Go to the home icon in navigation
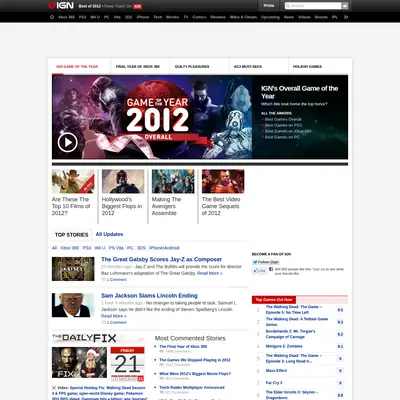 click(52, 17)
